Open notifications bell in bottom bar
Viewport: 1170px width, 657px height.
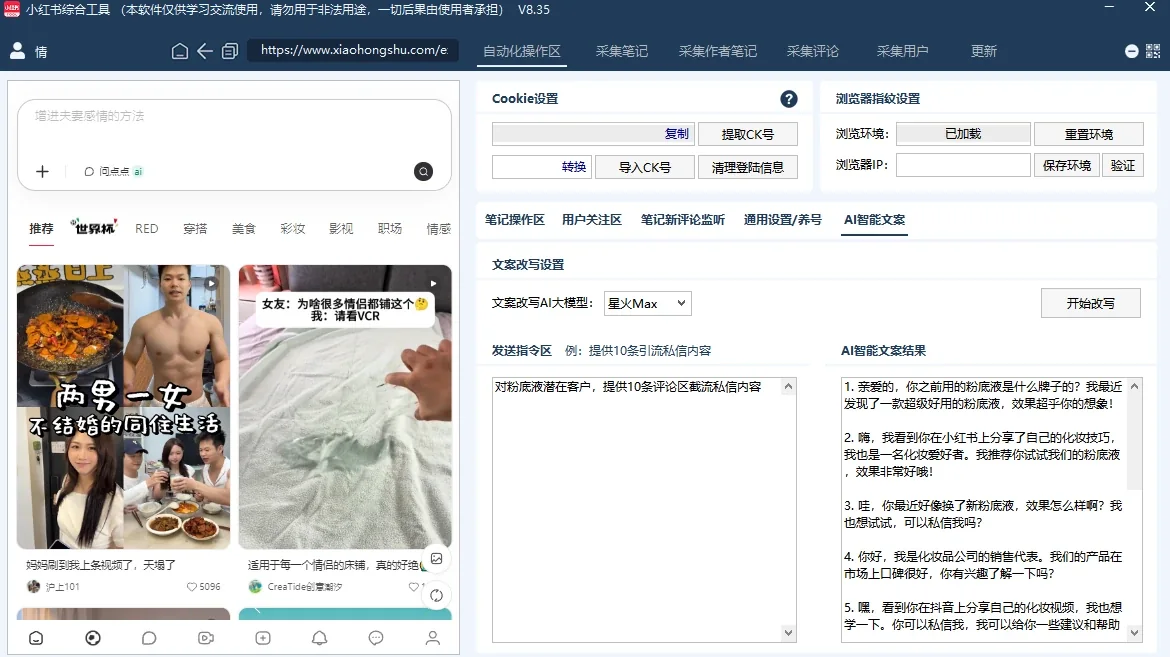click(x=319, y=638)
